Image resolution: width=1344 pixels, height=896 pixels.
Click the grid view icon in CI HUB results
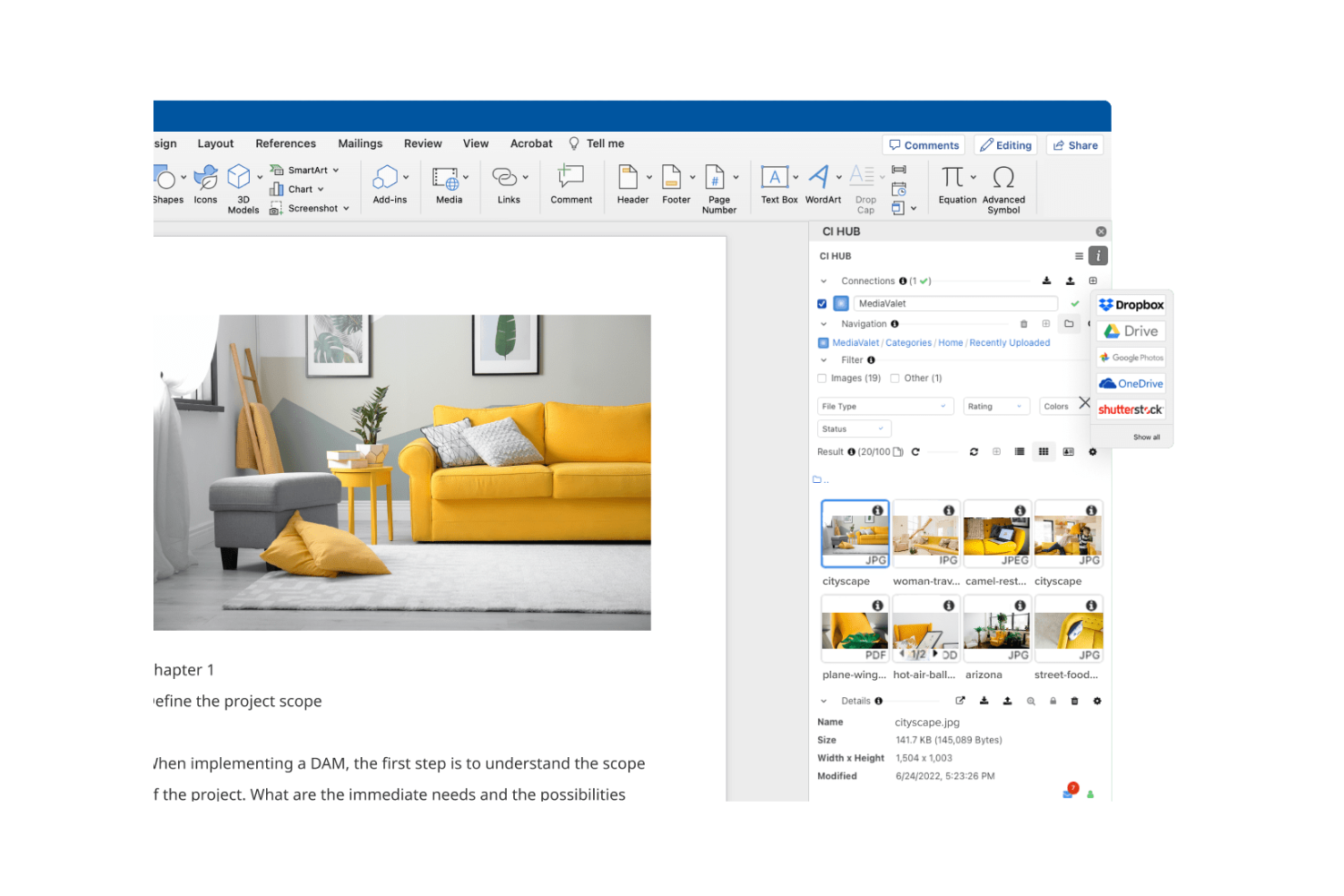pos(1043,451)
